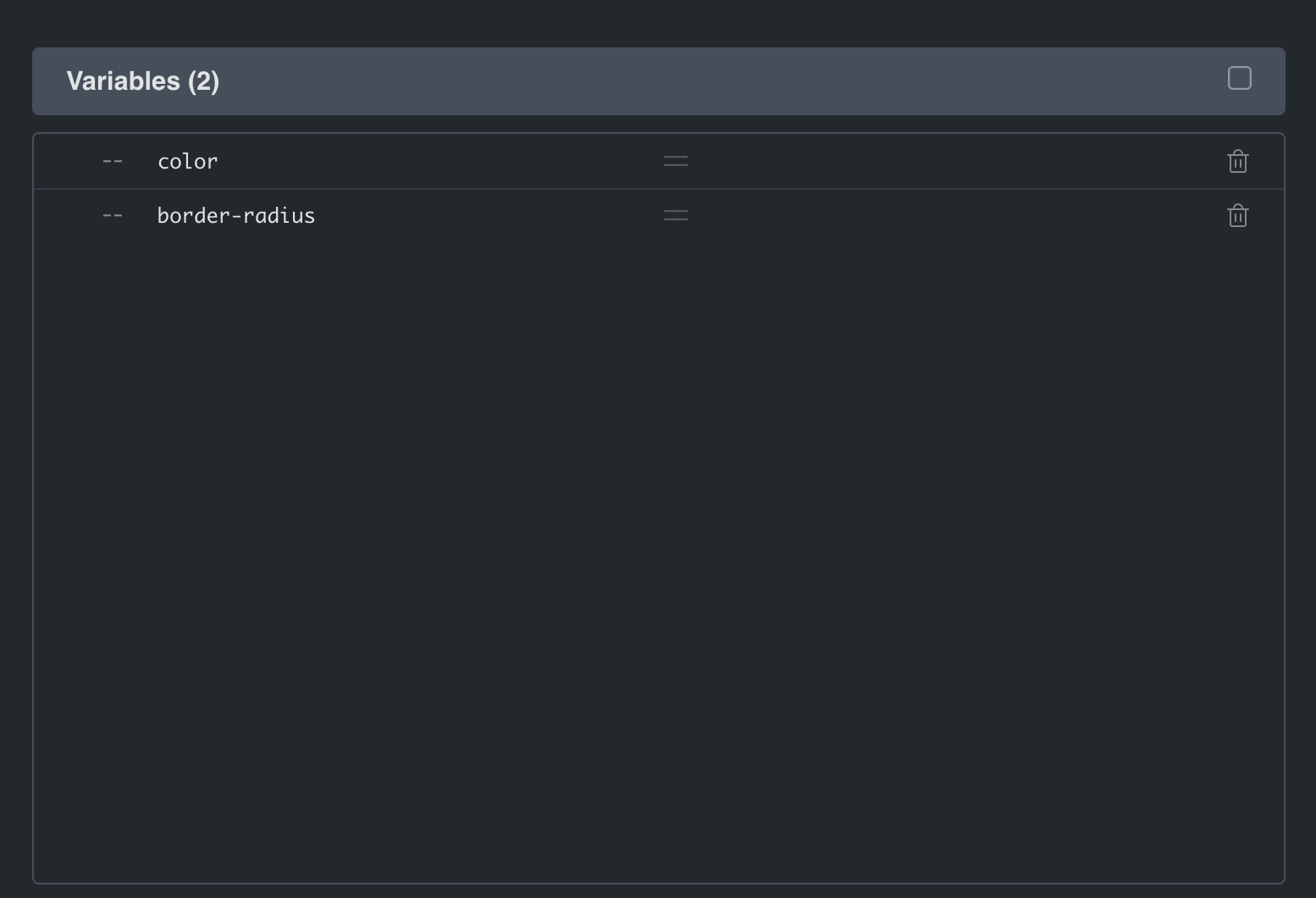Image resolution: width=1316 pixels, height=898 pixels.
Task: Grab the color row's drag handle
Action: coord(676,161)
